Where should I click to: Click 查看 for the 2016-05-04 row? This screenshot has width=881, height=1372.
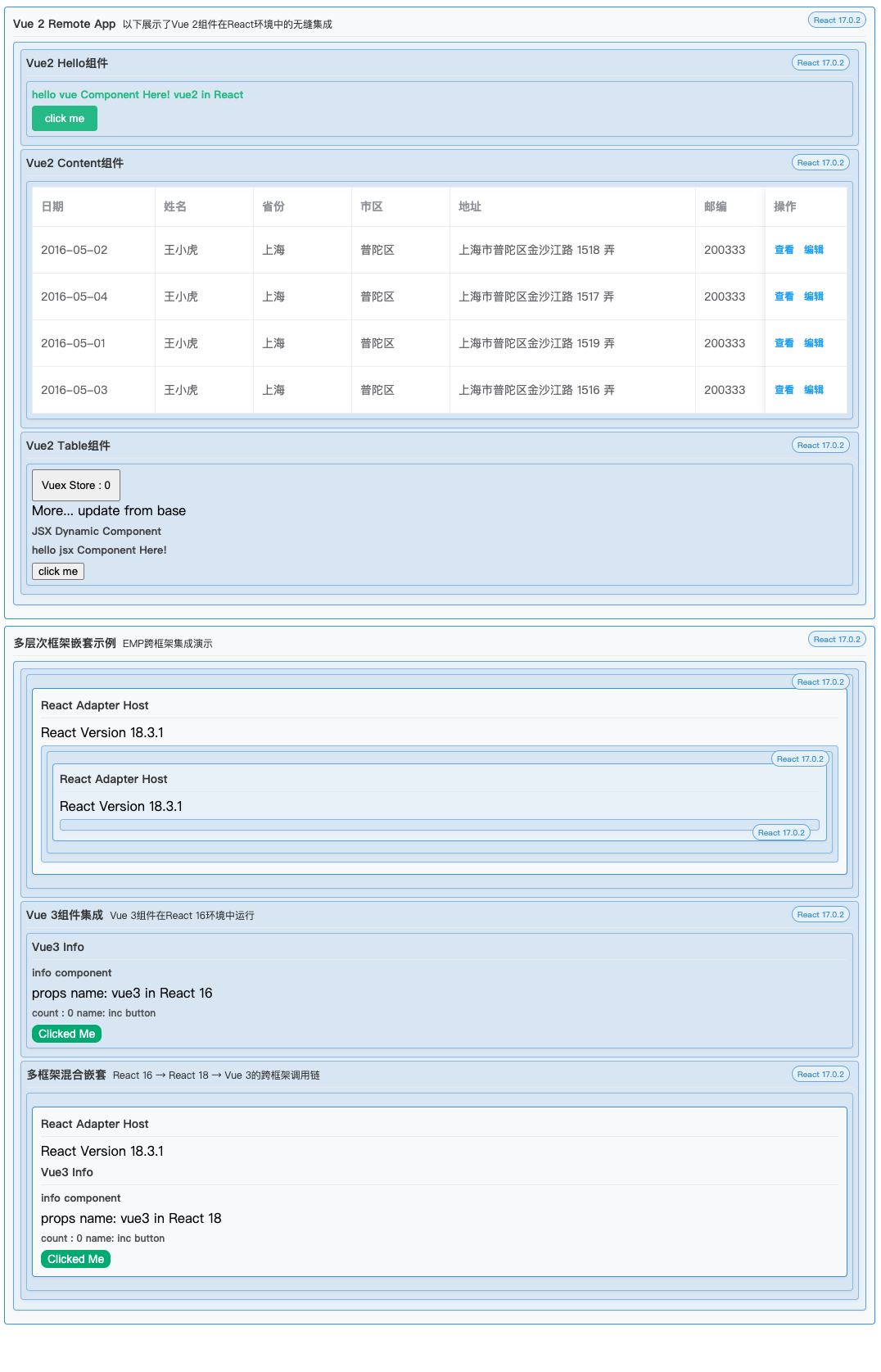(784, 297)
